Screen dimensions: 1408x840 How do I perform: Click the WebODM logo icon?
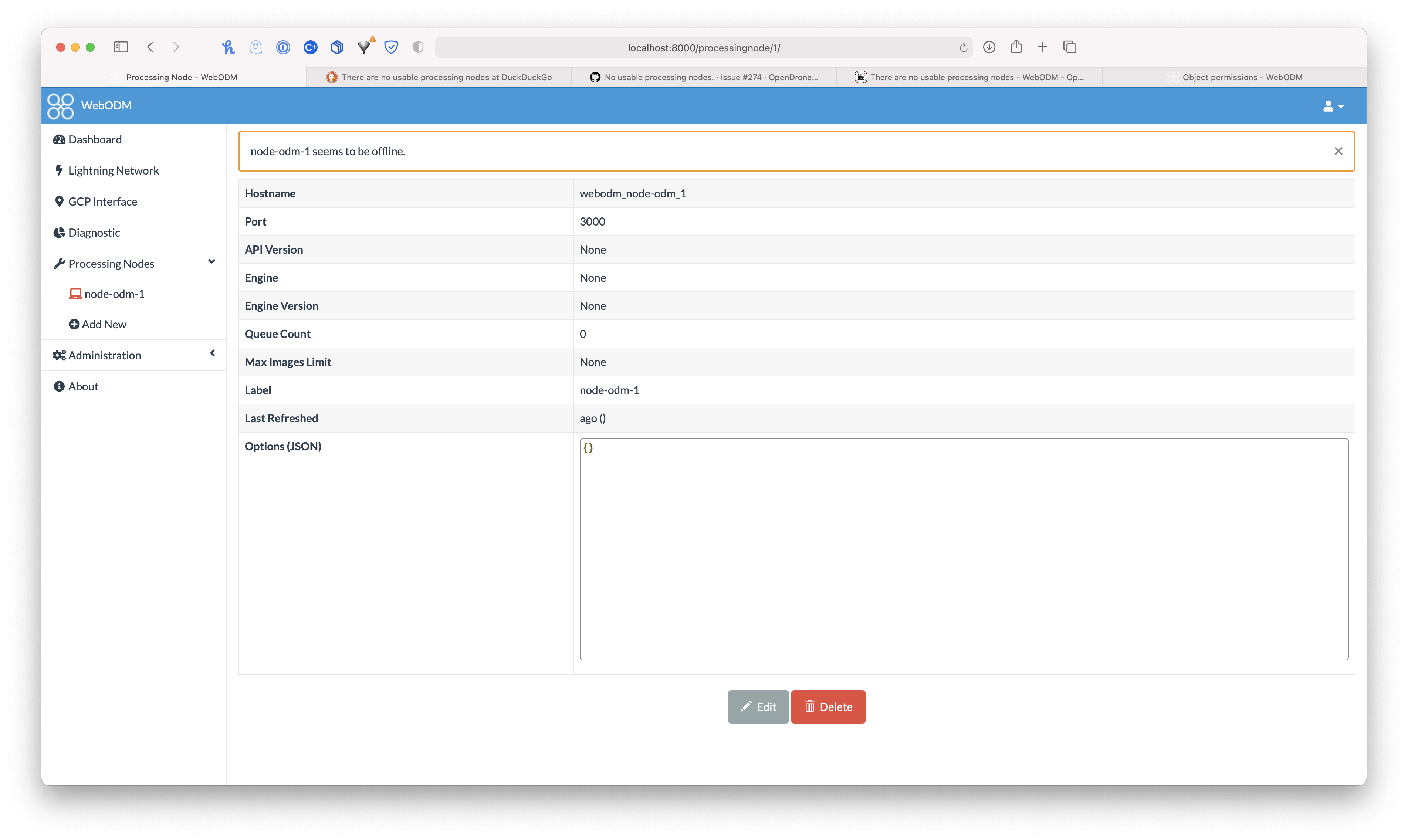pyautogui.click(x=61, y=106)
